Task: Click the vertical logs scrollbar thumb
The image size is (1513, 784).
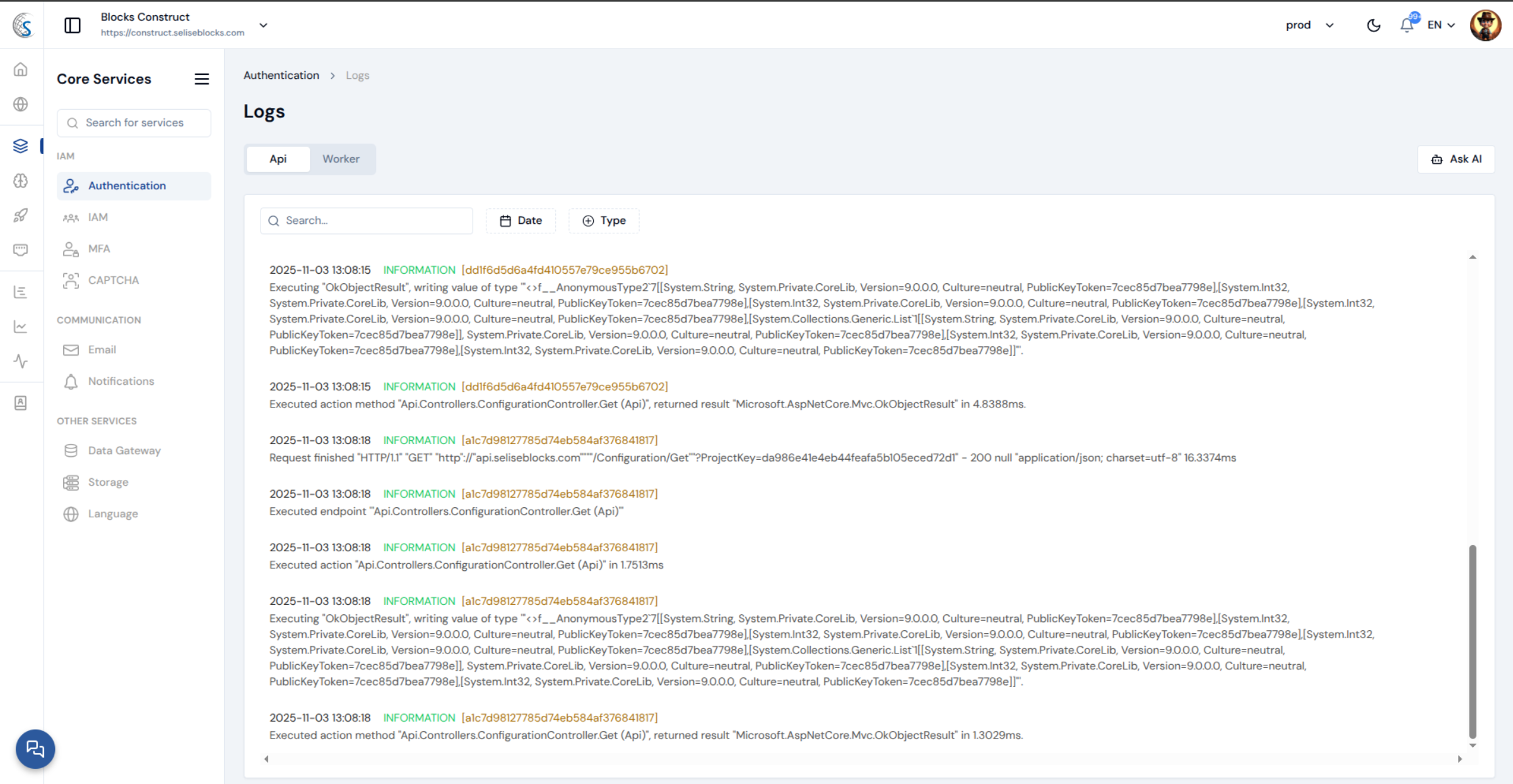Action: pos(1472,640)
